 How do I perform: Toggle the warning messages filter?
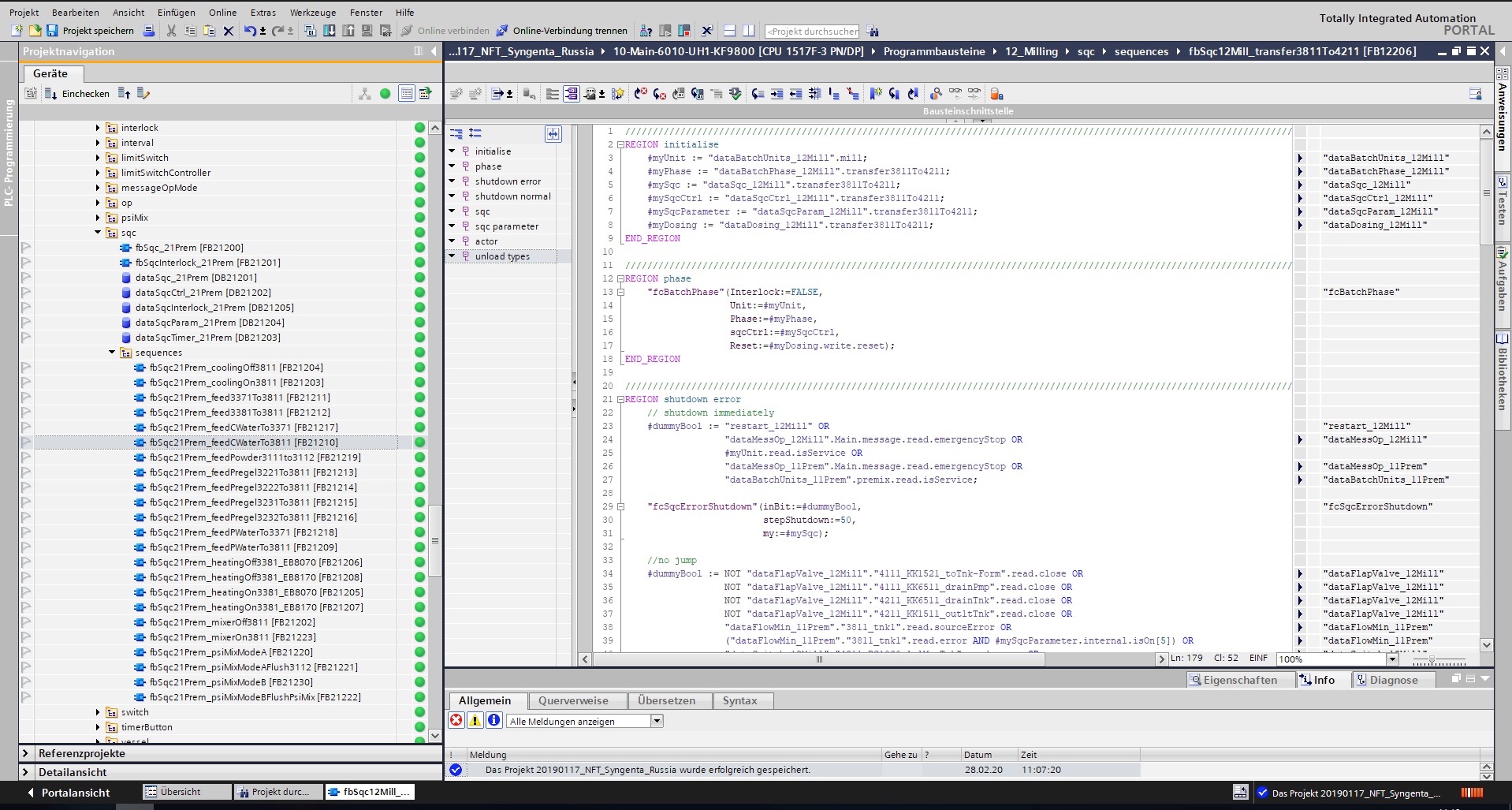click(x=475, y=720)
